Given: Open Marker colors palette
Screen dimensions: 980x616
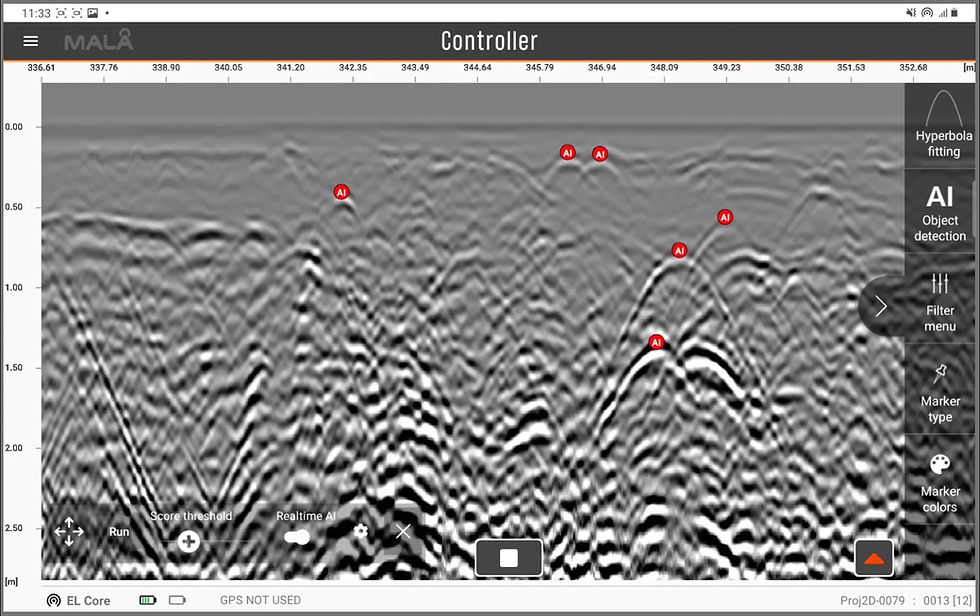Looking at the screenshot, I should tap(939, 481).
